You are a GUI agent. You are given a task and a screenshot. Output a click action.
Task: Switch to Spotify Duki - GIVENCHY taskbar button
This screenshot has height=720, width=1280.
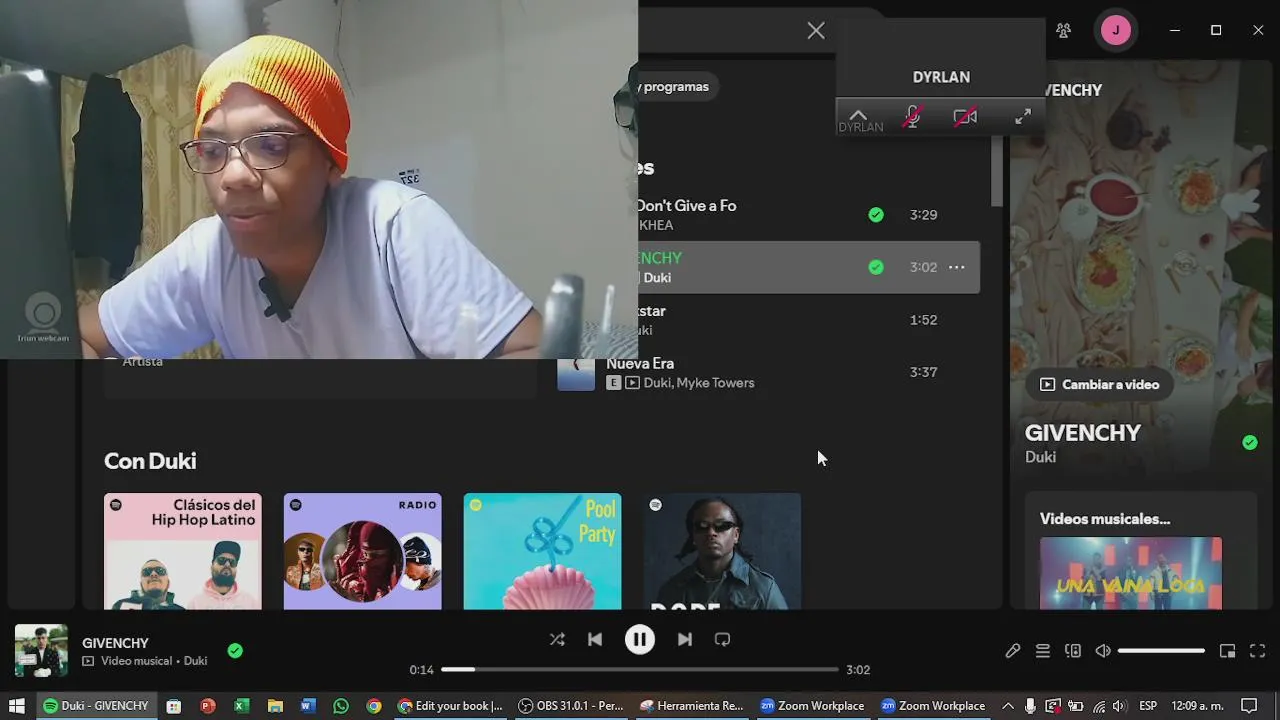96,706
